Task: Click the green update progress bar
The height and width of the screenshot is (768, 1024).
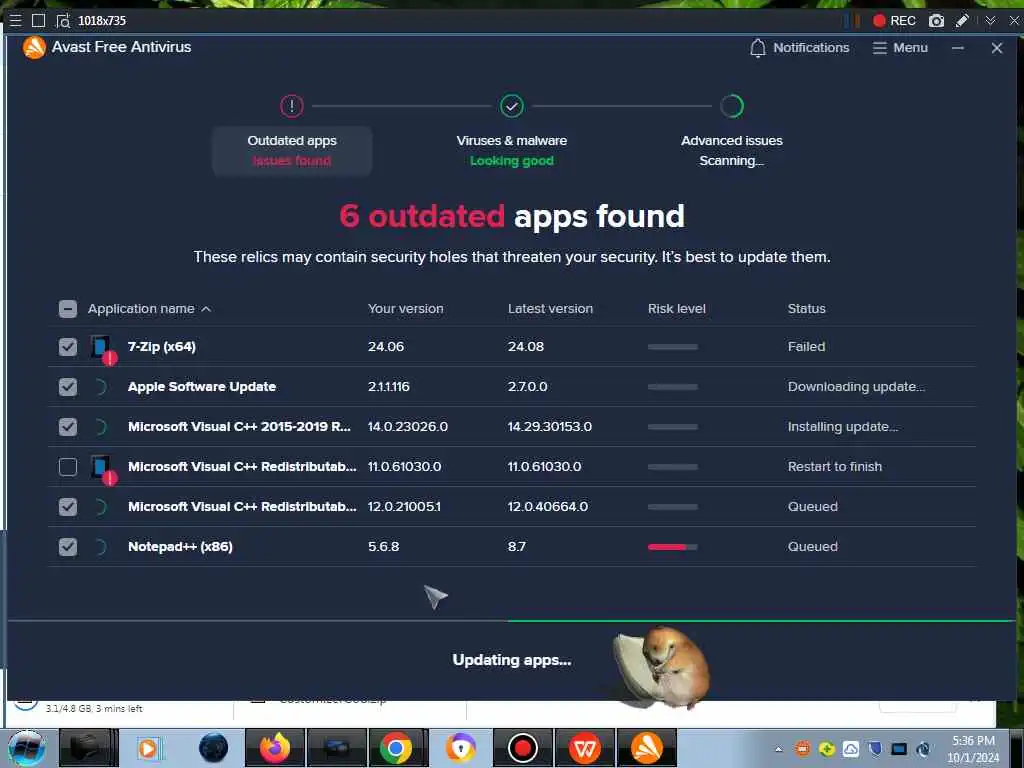Action: (761, 620)
